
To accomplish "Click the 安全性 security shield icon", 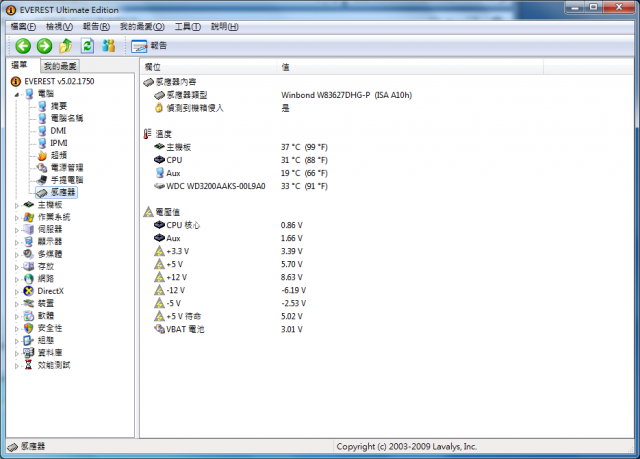I will point(29,328).
